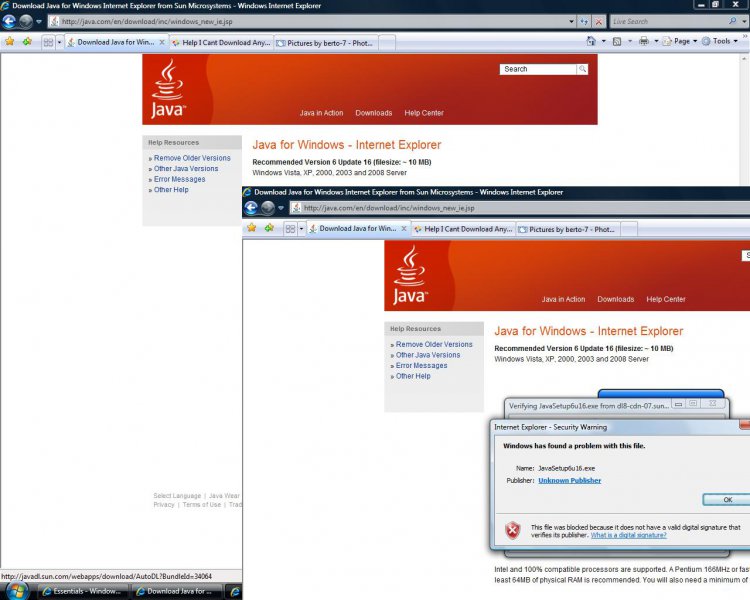Switch to 'Pictures by berto-7' tab in rear window
The height and width of the screenshot is (600, 750).
[x=326, y=43]
